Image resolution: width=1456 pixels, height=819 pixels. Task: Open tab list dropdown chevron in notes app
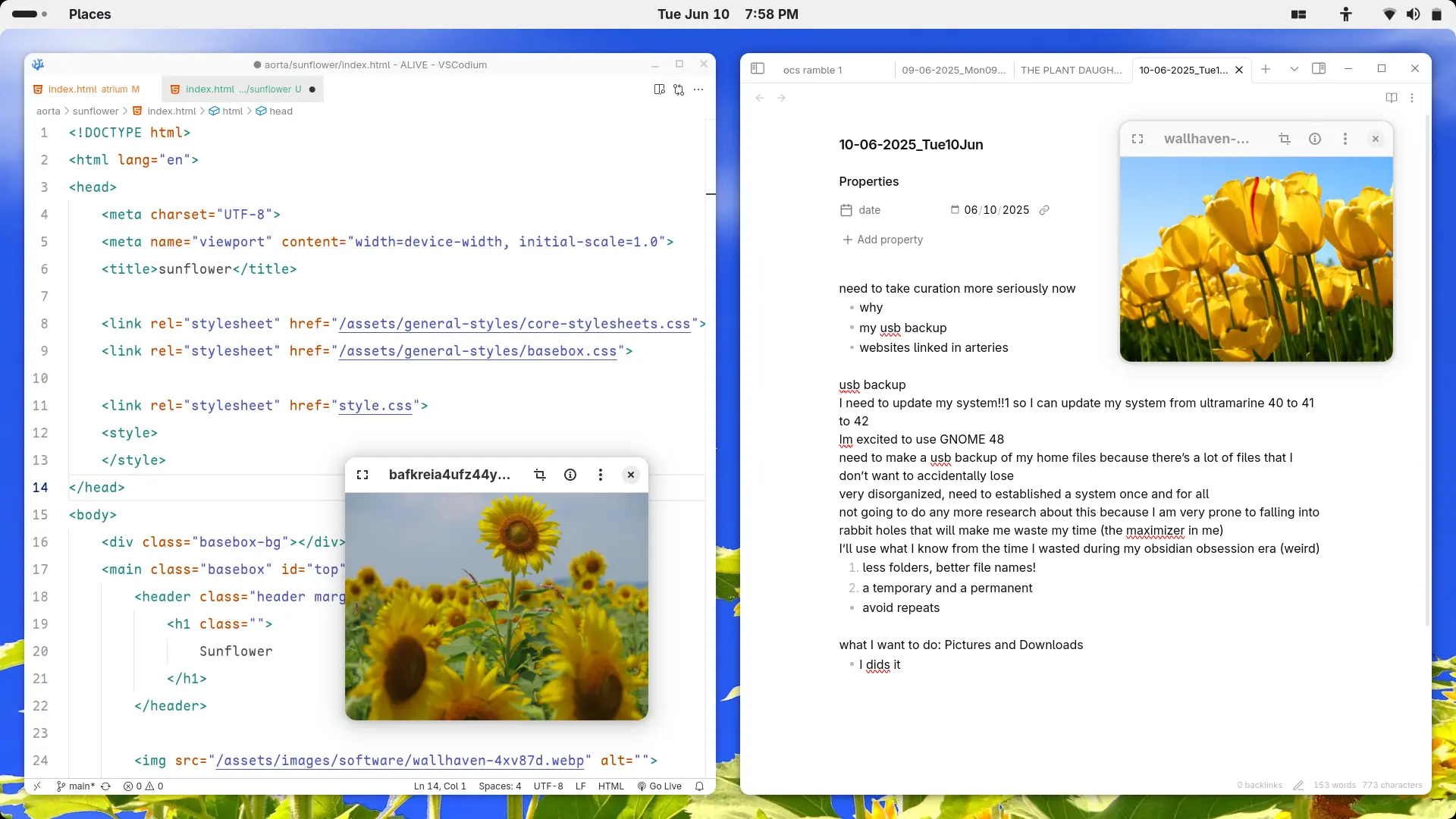click(1294, 69)
